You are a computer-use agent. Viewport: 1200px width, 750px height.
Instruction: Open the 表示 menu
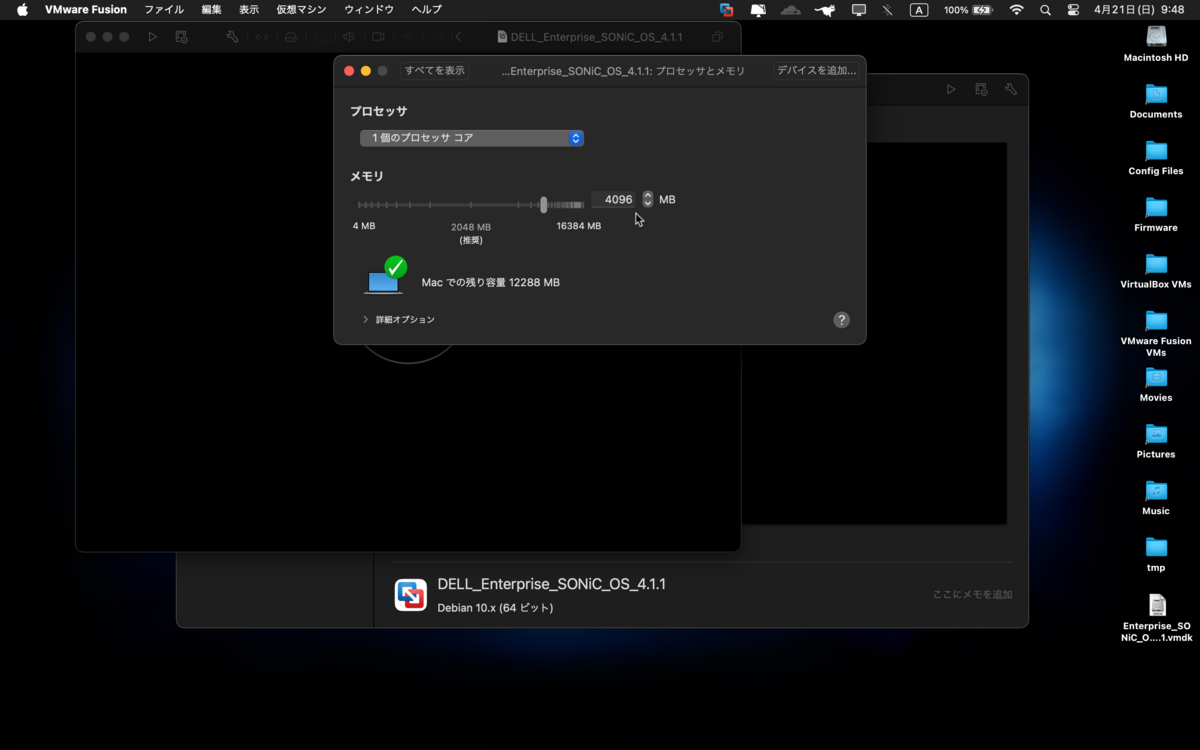click(249, 10)
